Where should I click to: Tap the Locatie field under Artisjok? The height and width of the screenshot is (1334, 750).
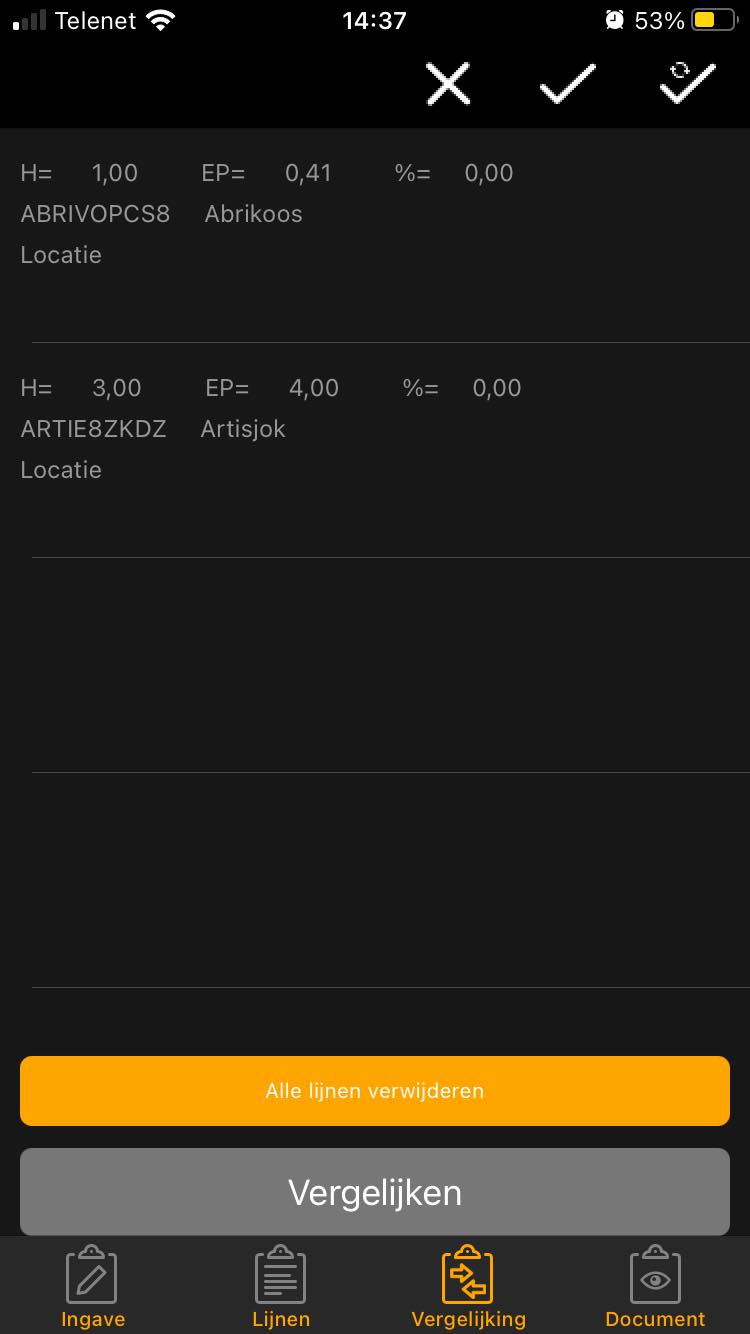pyautogui.click(x=61, y=470)
